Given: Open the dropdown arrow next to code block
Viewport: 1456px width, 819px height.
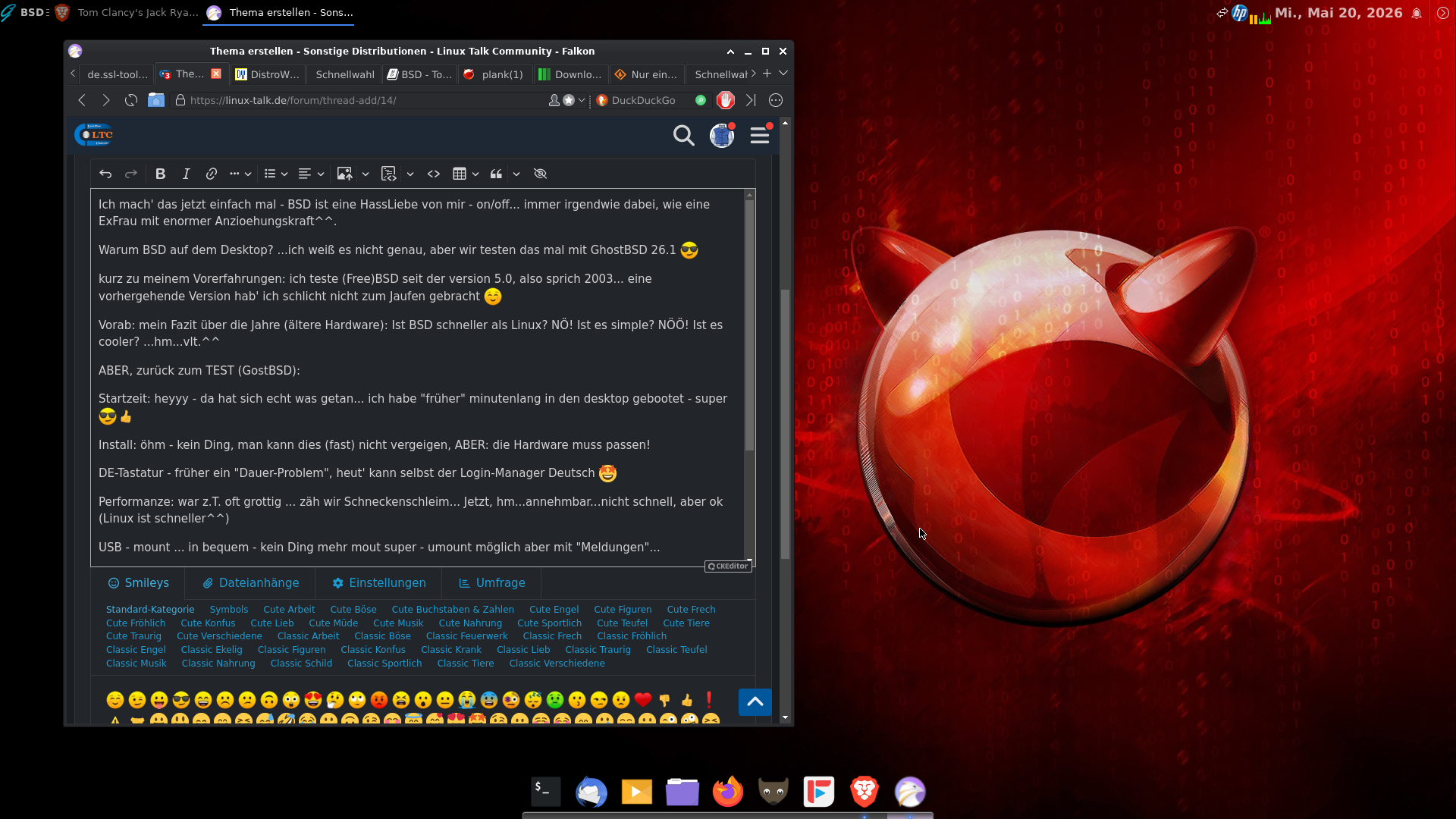Looking at the screenshot, I should tap(410, 174).
